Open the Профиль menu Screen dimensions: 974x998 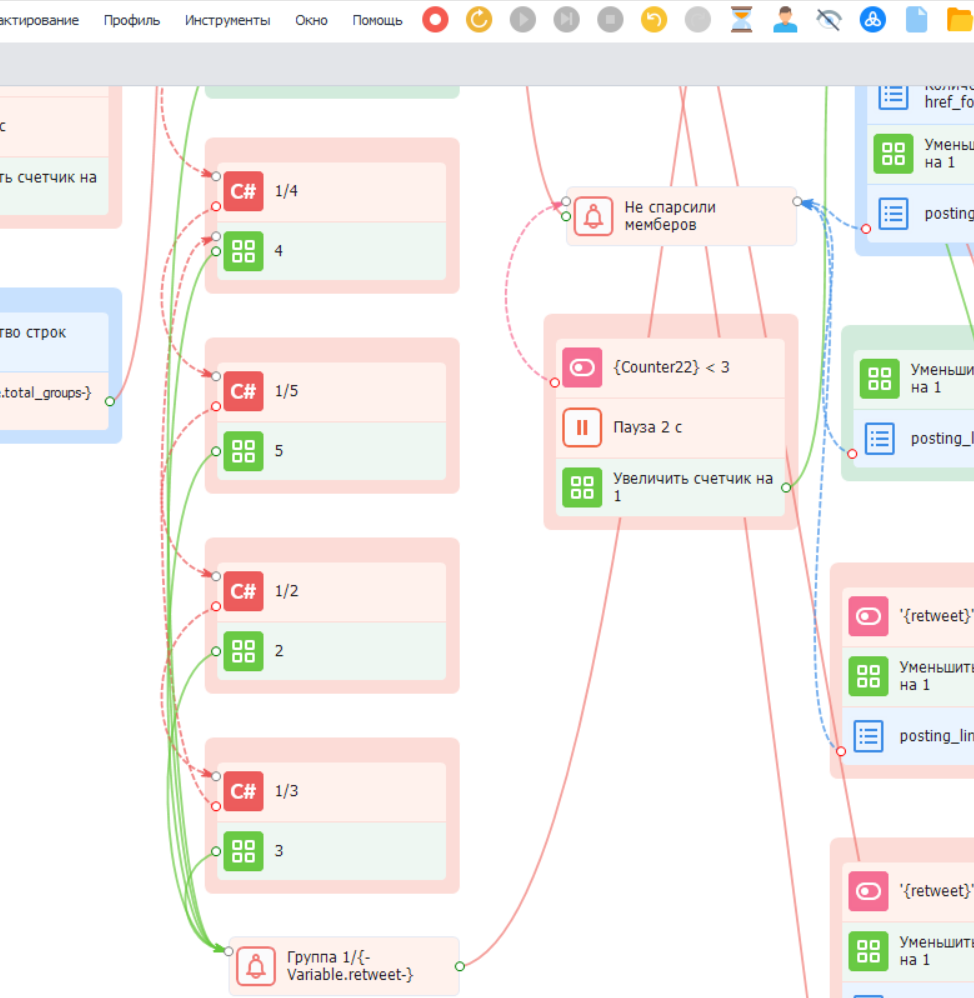click(x=131, y=20)
